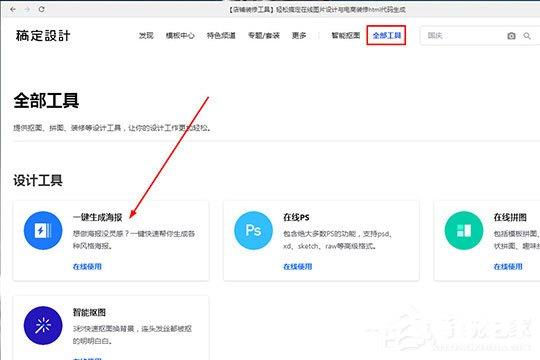This screenshot has height=360, width=540.
Task: Click inside the search input field
Action: point(463,35)
